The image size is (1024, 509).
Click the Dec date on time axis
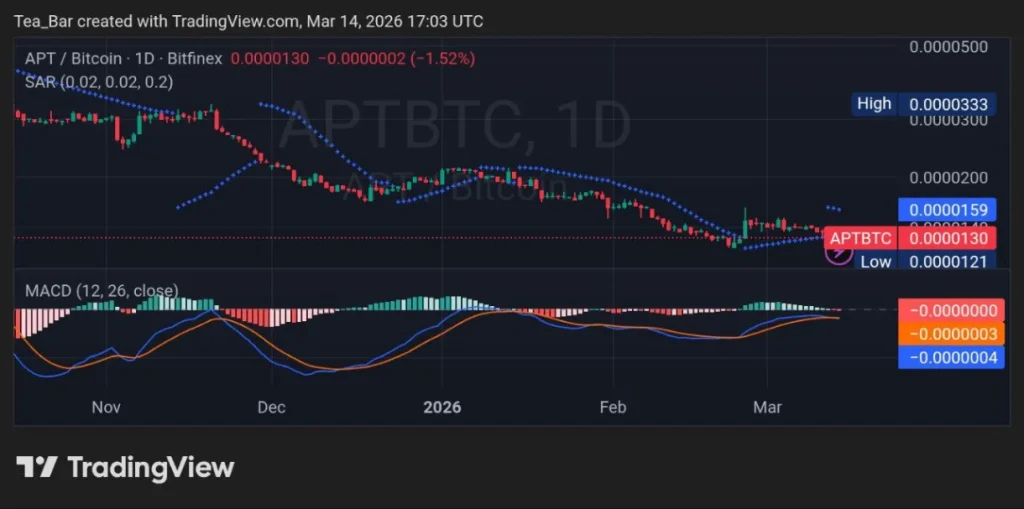pos(270,407)
